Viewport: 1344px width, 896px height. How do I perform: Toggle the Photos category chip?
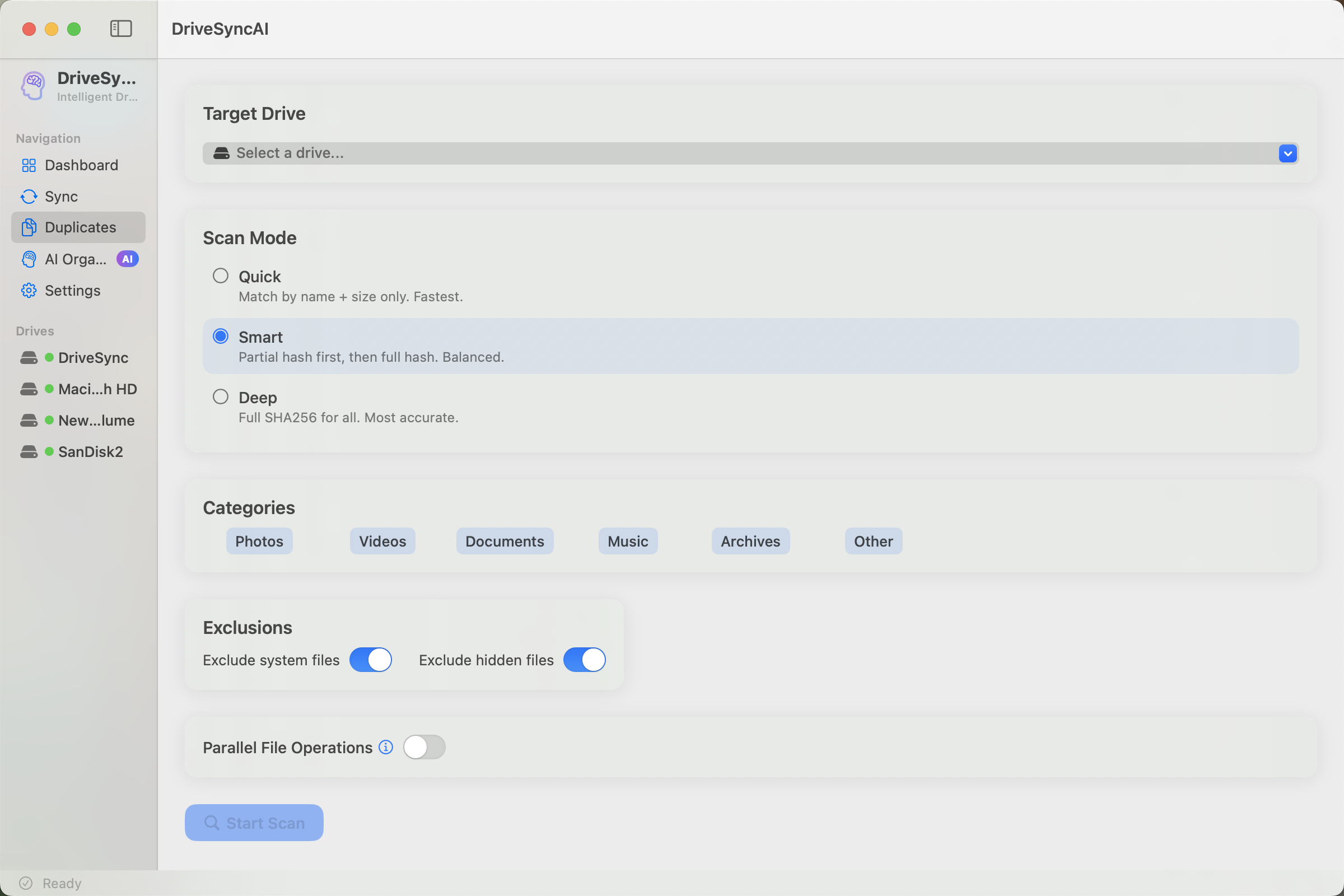[259, 541]
